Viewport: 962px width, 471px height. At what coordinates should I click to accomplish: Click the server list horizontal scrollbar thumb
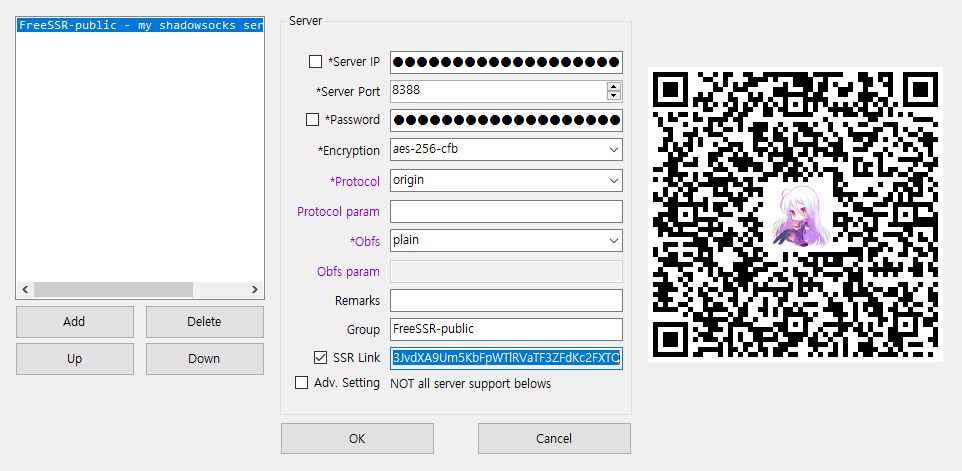(114, 289)
